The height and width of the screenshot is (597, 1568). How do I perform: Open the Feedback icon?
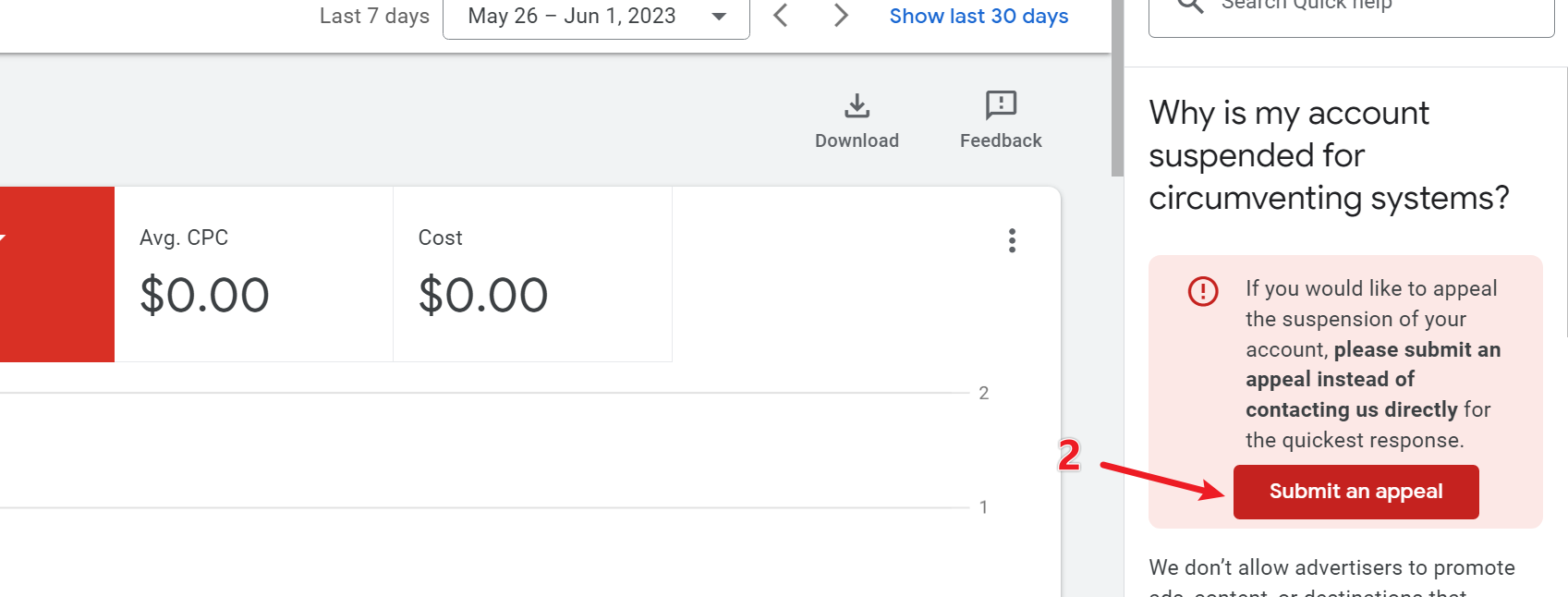pos(1001,106)
